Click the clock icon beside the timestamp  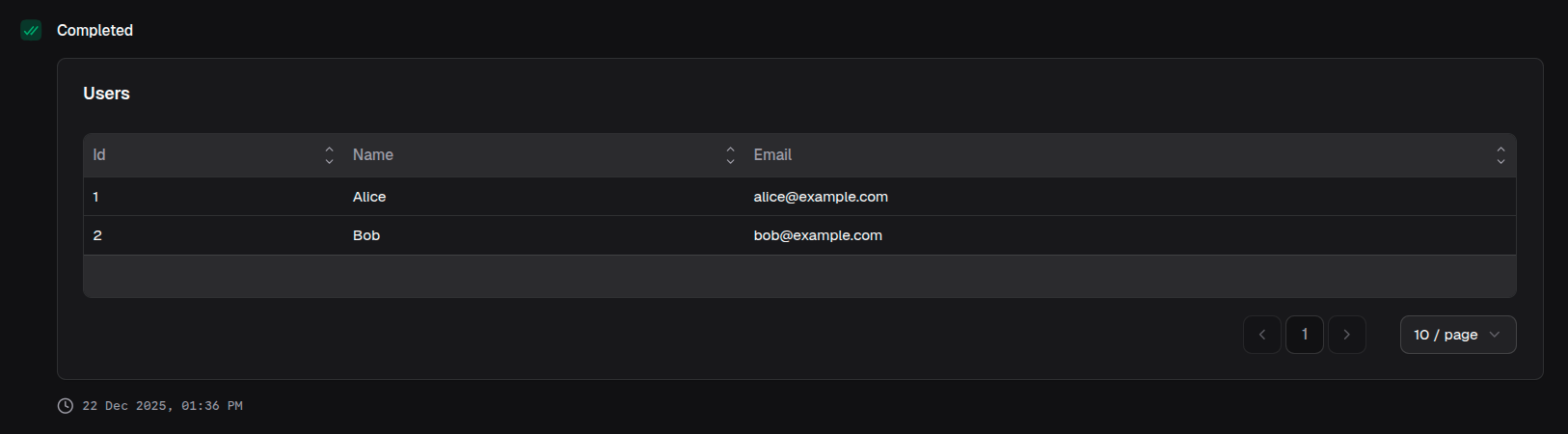click(x=66, y=406)
